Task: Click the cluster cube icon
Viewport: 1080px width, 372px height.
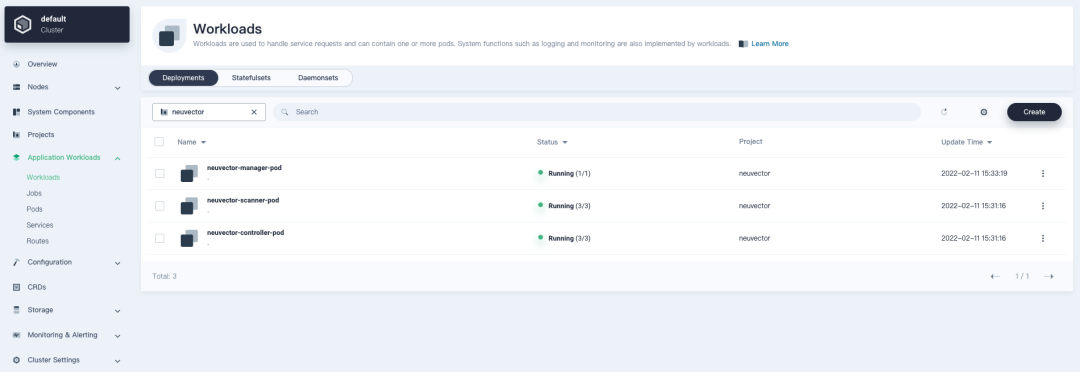Action: click(23, 24)
